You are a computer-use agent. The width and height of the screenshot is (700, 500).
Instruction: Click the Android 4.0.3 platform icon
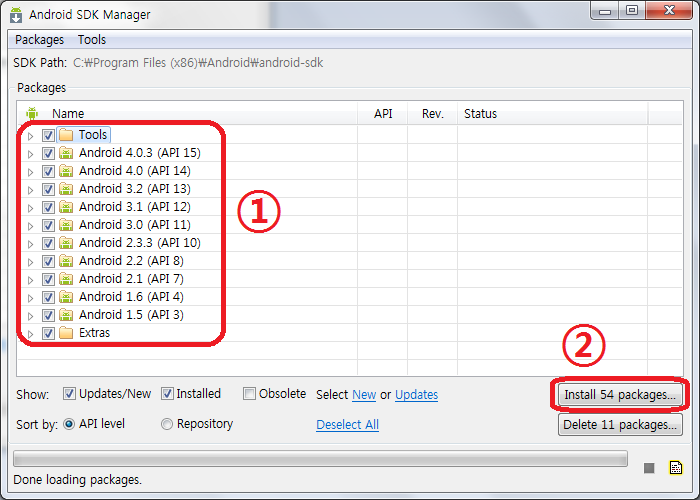pyautogui.click(x=66, y=153)
